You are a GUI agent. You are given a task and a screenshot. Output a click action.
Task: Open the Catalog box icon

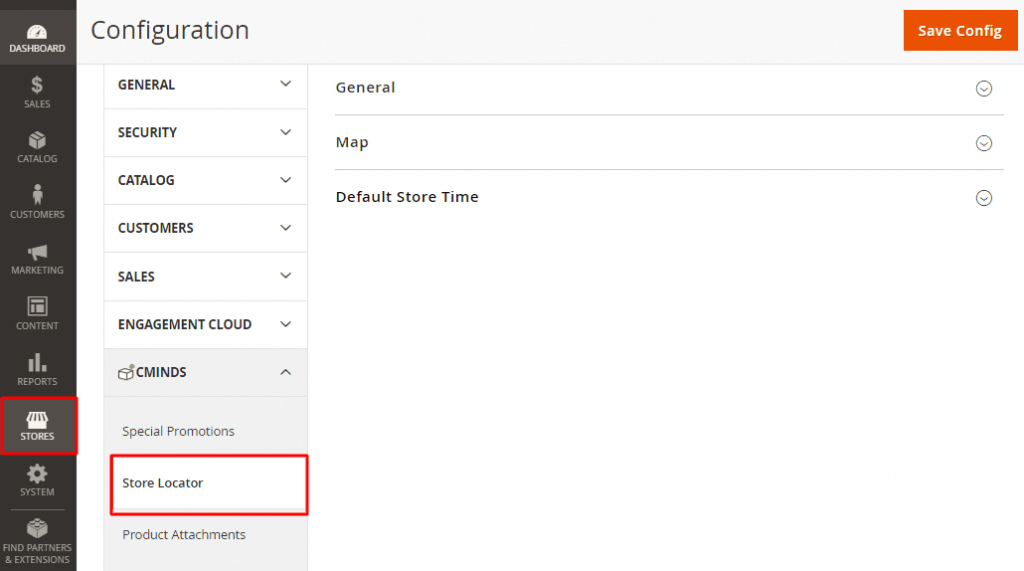point(37,141)
